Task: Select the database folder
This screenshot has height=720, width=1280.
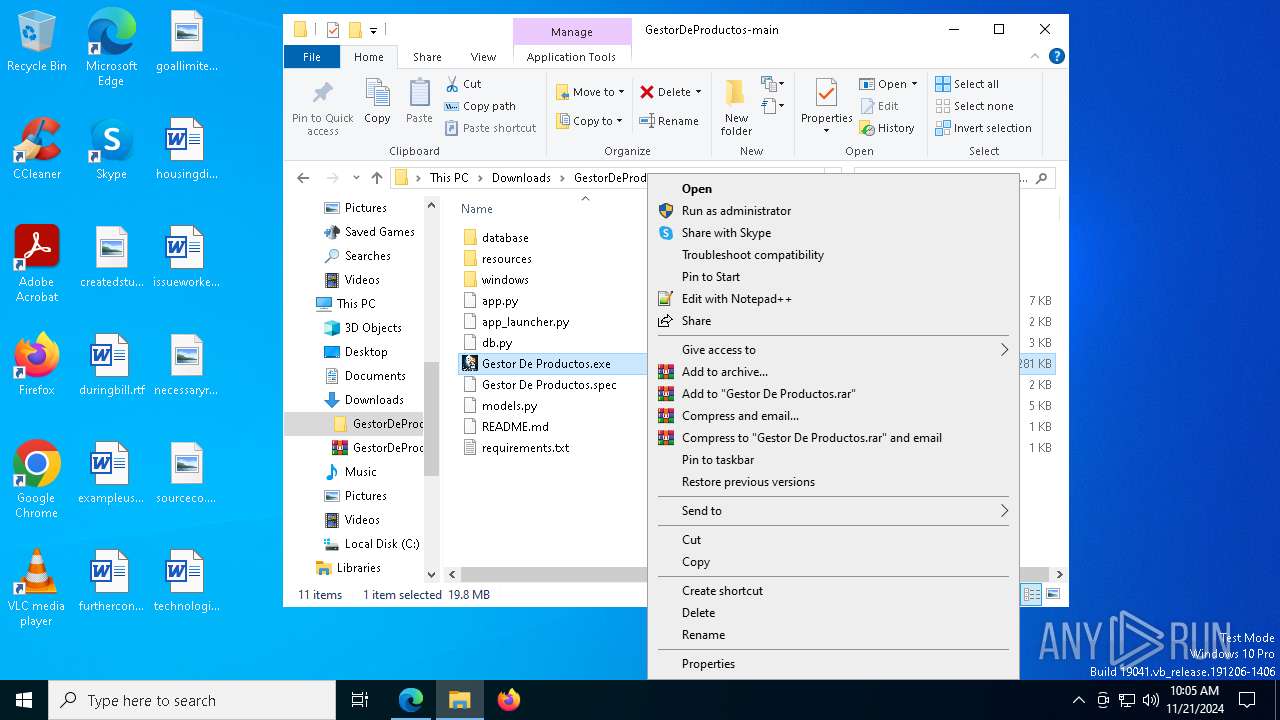Action: [505, 238]
